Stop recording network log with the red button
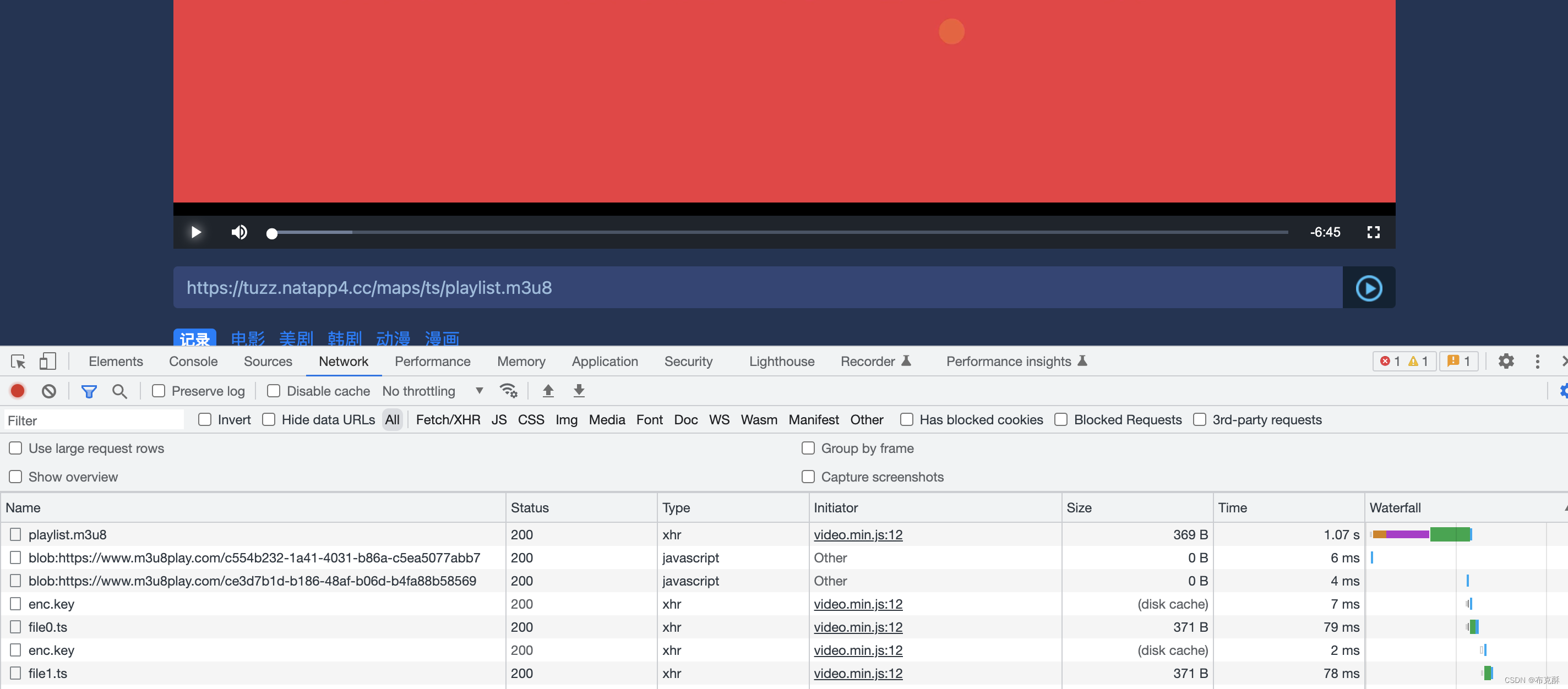Image resolution: width=1568 pixels, height=689 pixels. pyautogui.click(x=18, y=391)
